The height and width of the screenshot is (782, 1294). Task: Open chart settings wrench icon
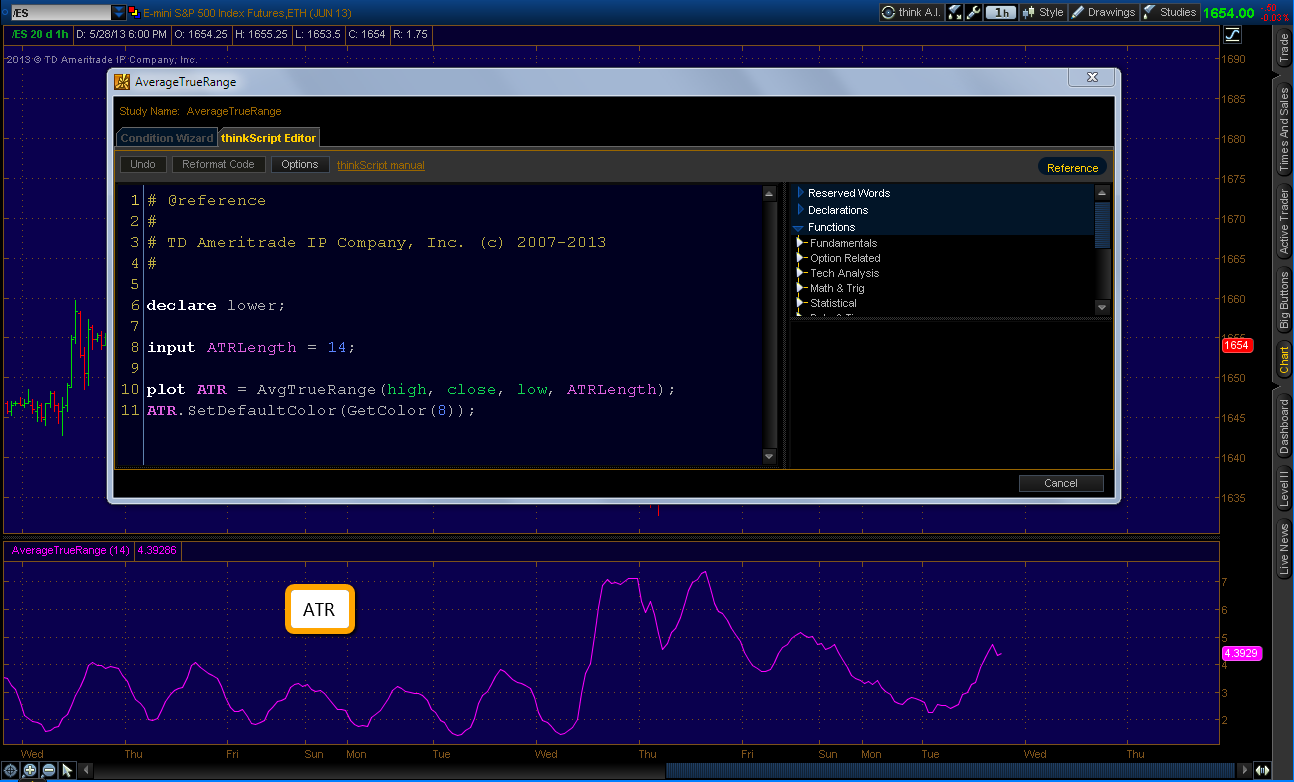[x=973, y=12]
